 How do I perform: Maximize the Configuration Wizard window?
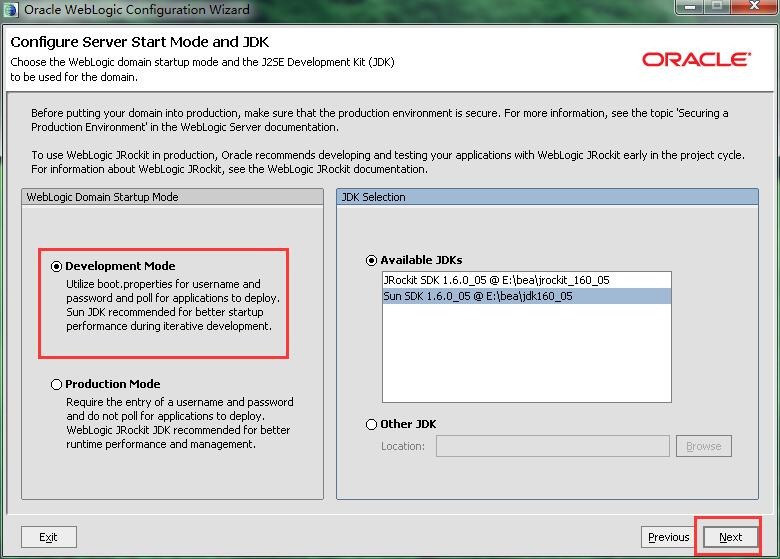(716, 7)
